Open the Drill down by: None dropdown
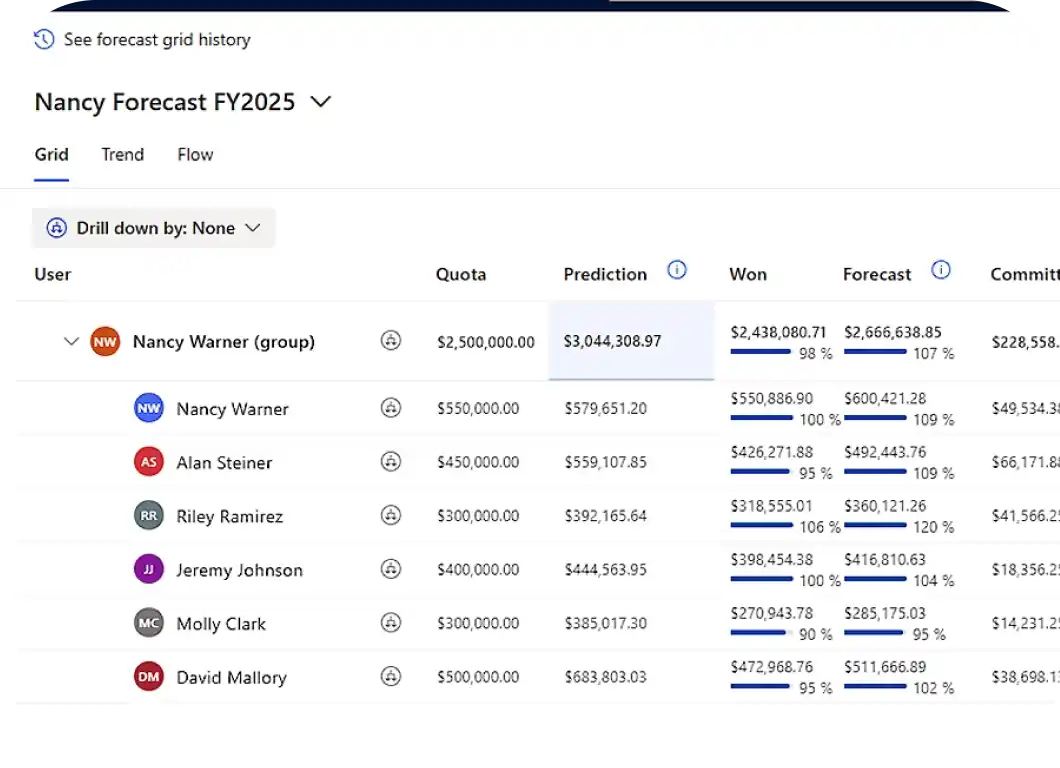Screen dimensions: 1060x768 click(x=154, y=228)
